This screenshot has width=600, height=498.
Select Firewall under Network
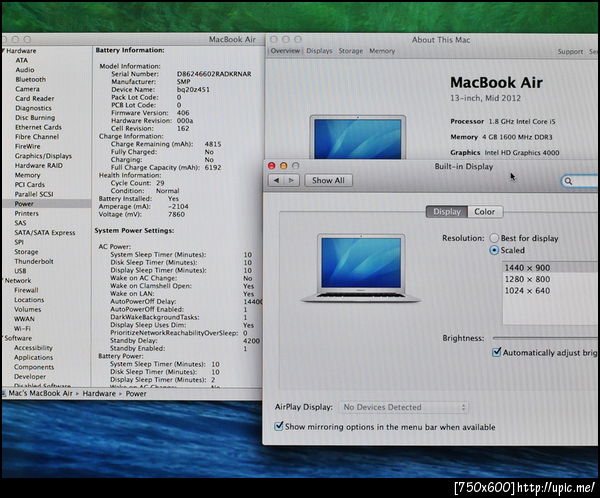click(26, 290)
